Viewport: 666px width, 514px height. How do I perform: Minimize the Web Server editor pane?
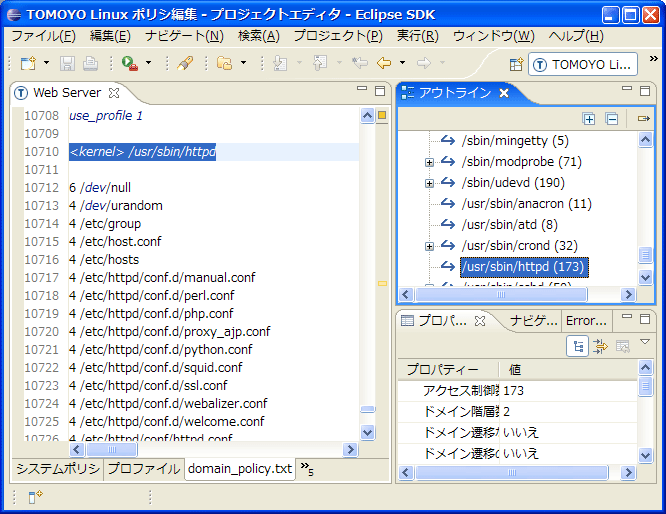tap(362, 89)
